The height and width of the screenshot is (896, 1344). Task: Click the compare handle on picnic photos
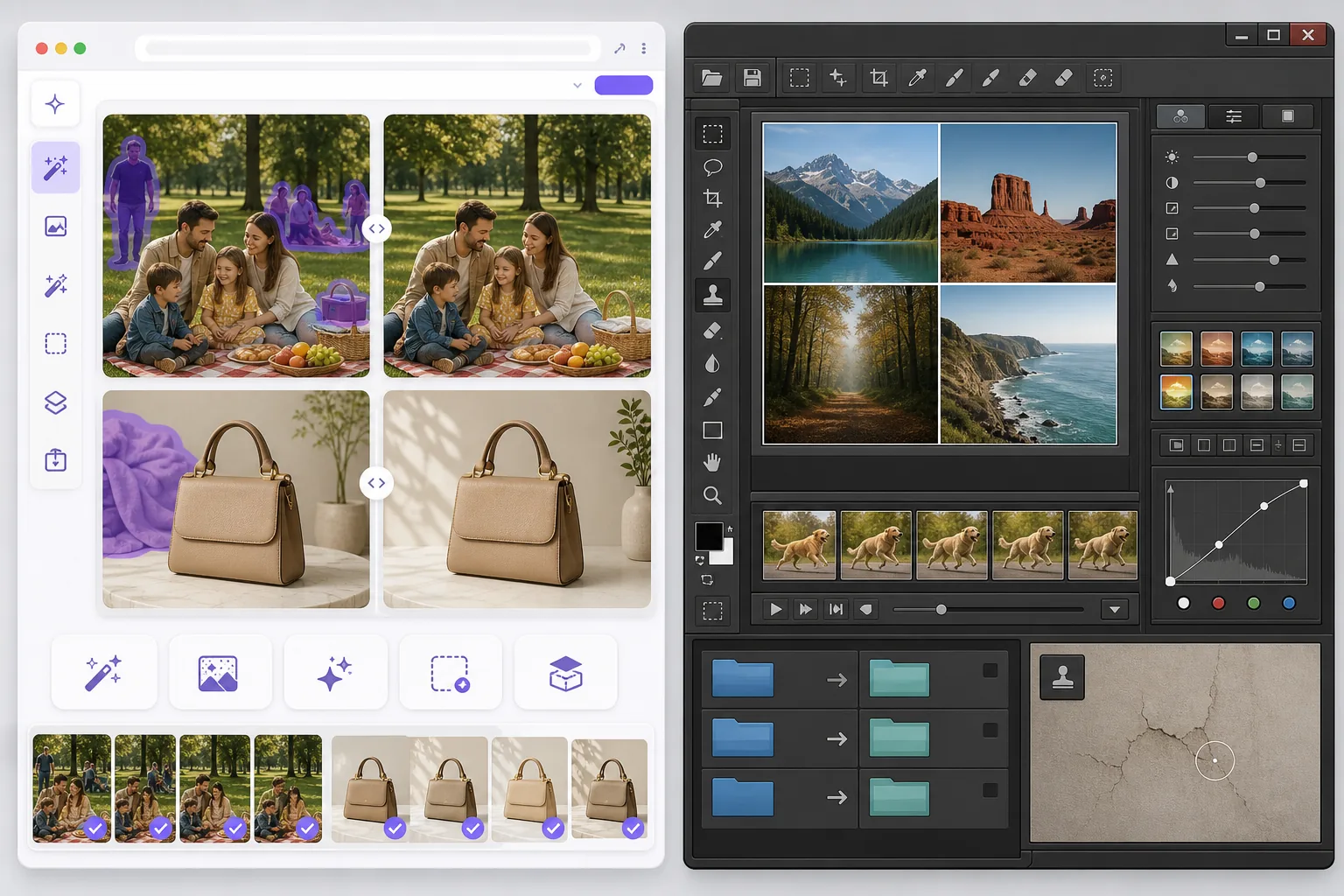[376, 228]
